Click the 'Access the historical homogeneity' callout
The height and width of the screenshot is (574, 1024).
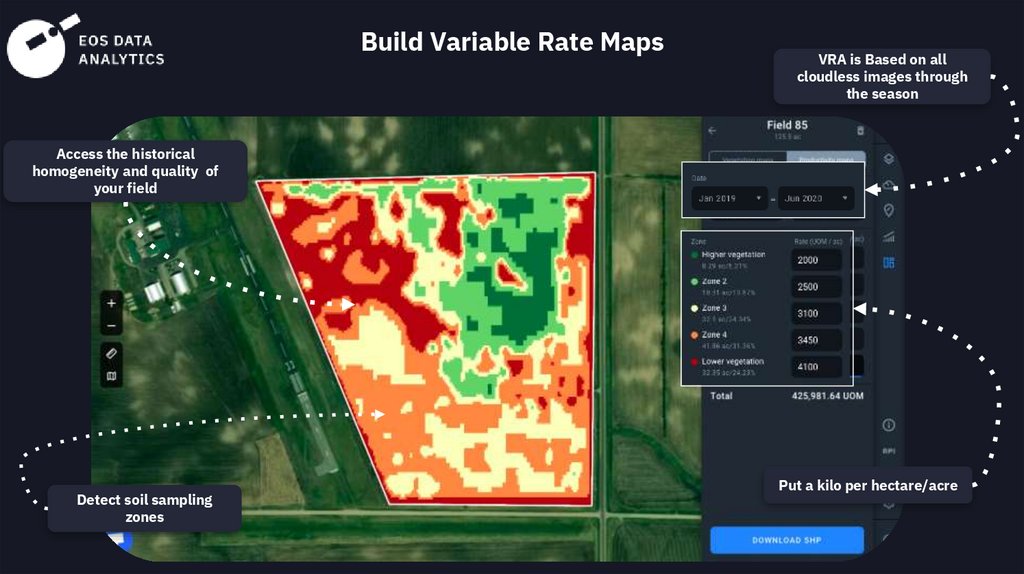click(x=125, y=171)
